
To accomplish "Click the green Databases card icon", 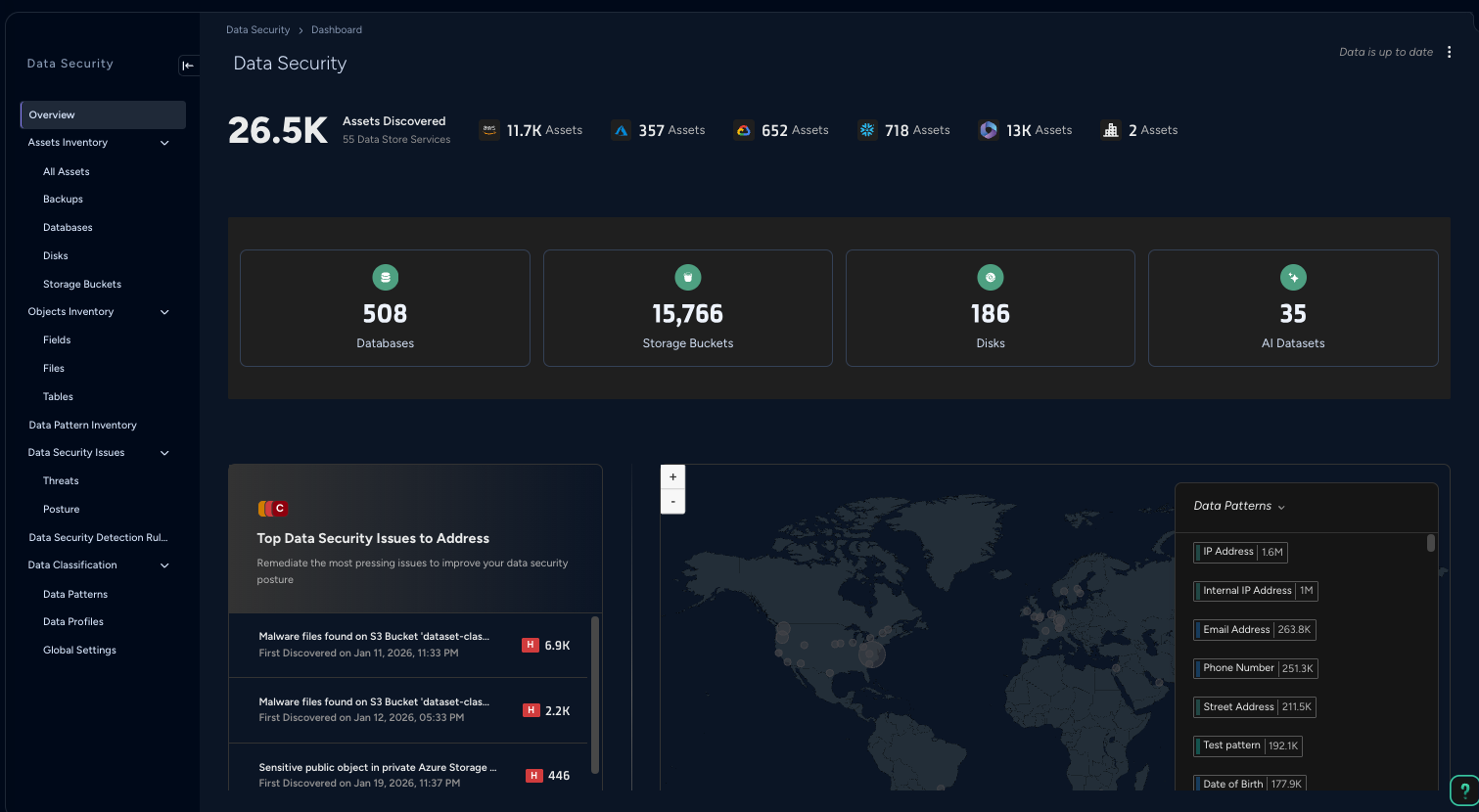I will click(x=386, y=278).
